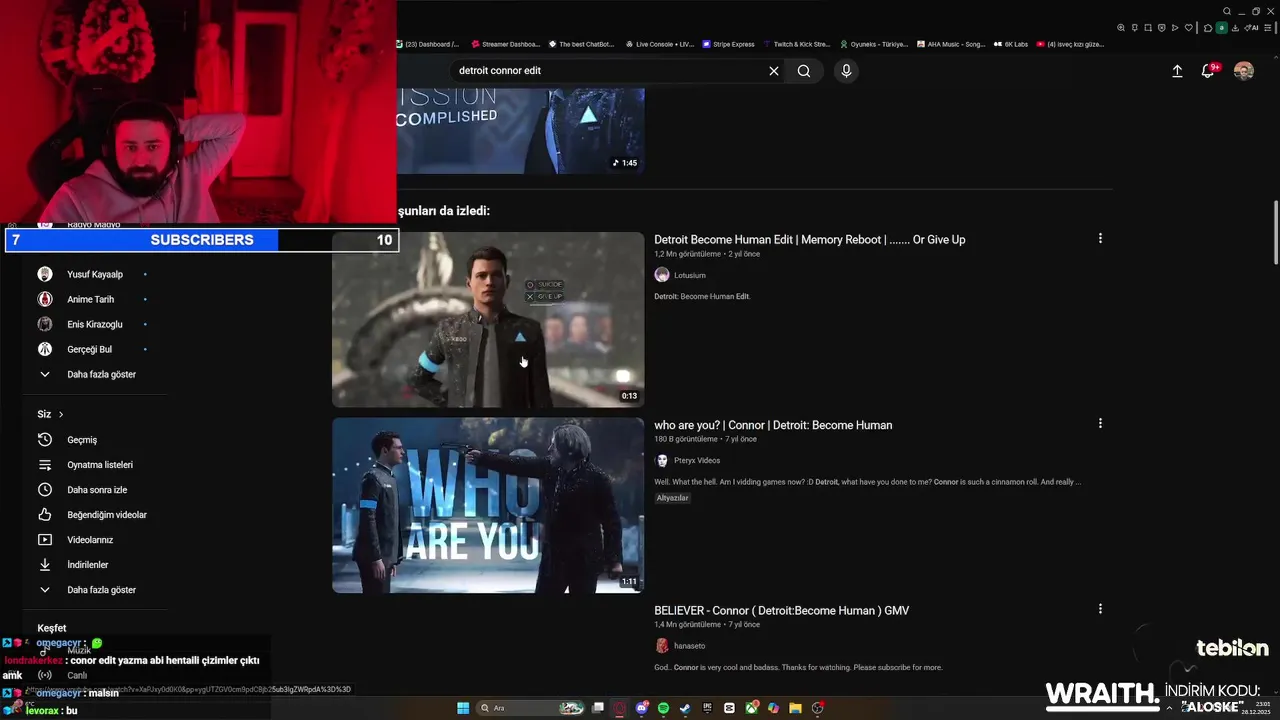Play the Memory Reboot video thumbnail
The height and width of the screenshot is (720, 1280).
point(488,320)
